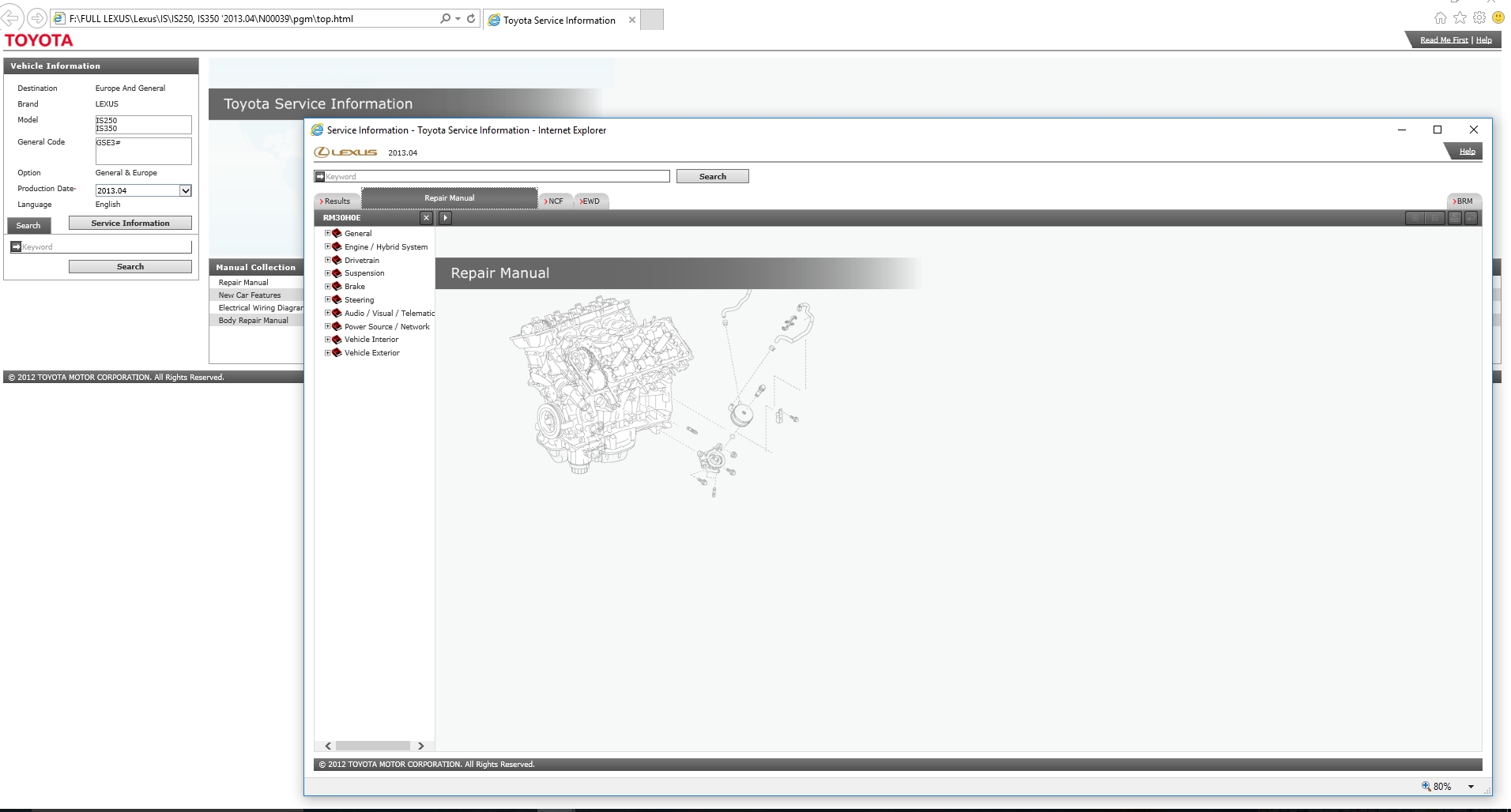Switch to the BRM tab
The height and width of the screenshot is (812, 1511).
pyautogui.click(x=1464, y=201)
